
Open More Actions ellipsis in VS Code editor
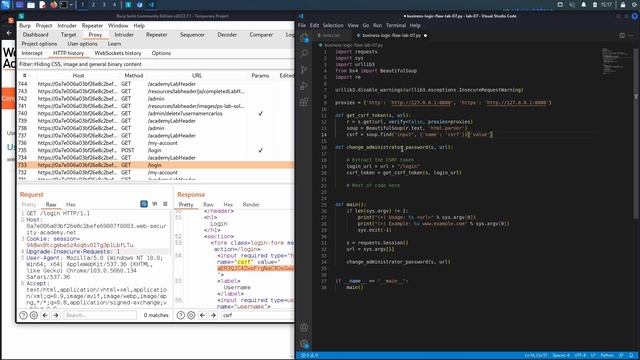[x=631, y=36]
